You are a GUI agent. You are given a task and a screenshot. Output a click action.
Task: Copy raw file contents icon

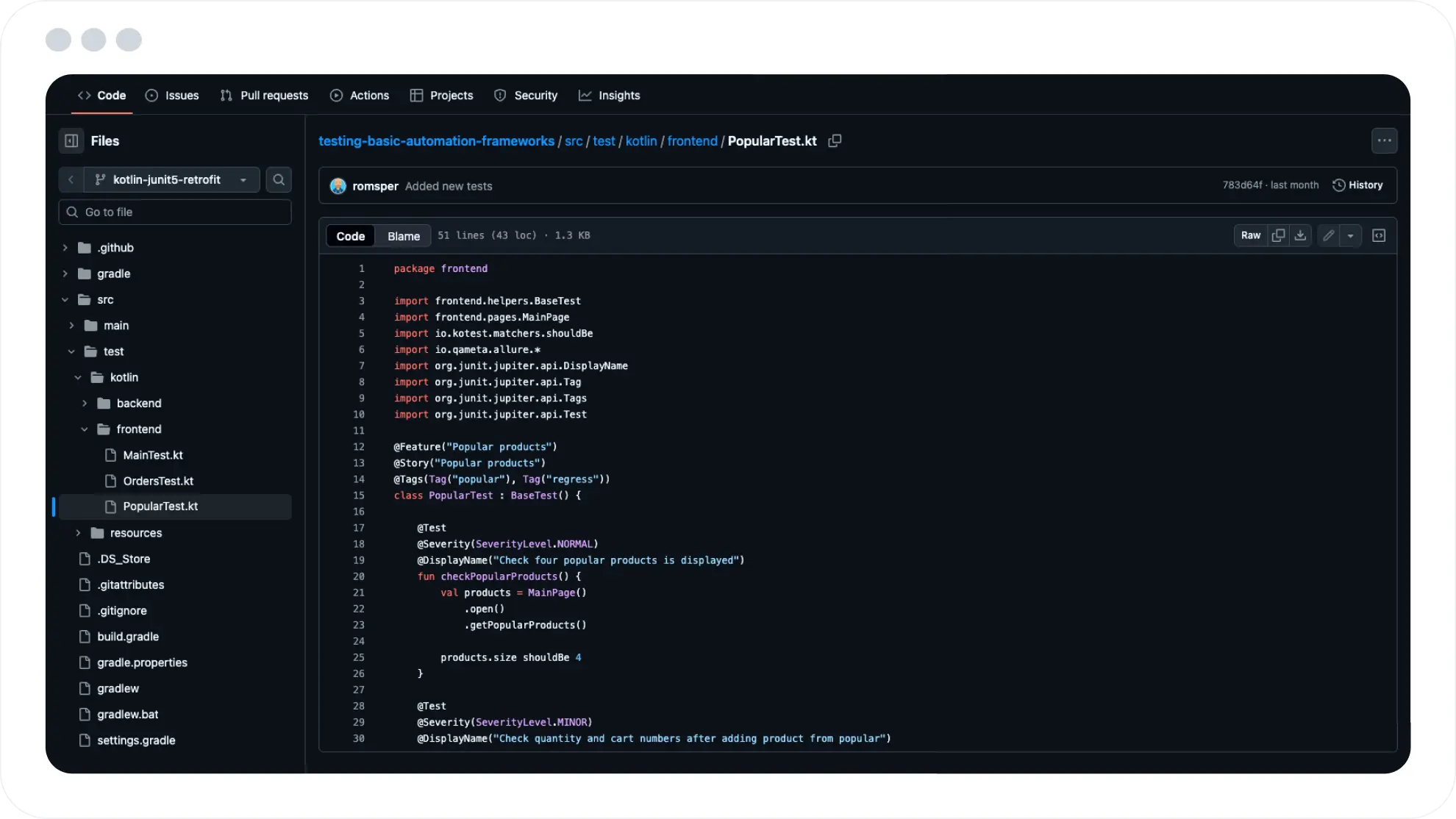(x=1279, y=235)
